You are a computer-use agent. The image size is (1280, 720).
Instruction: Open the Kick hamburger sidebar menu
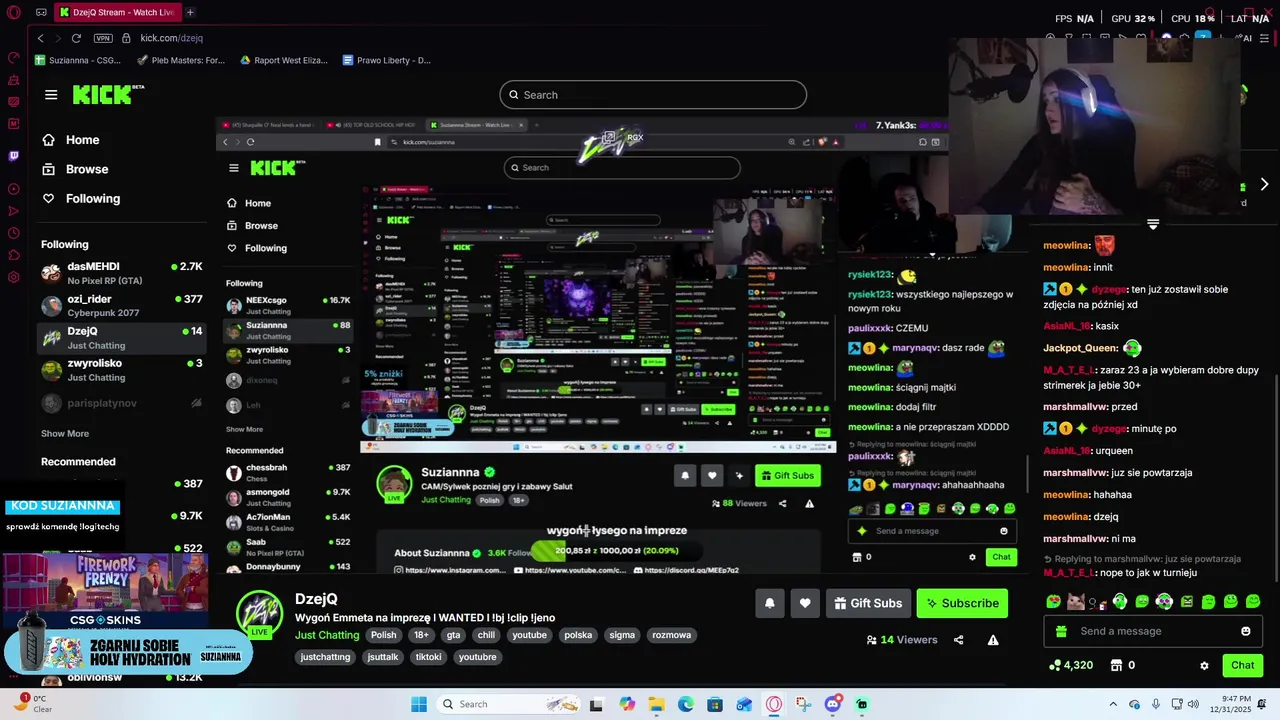[x=51, y=95]
